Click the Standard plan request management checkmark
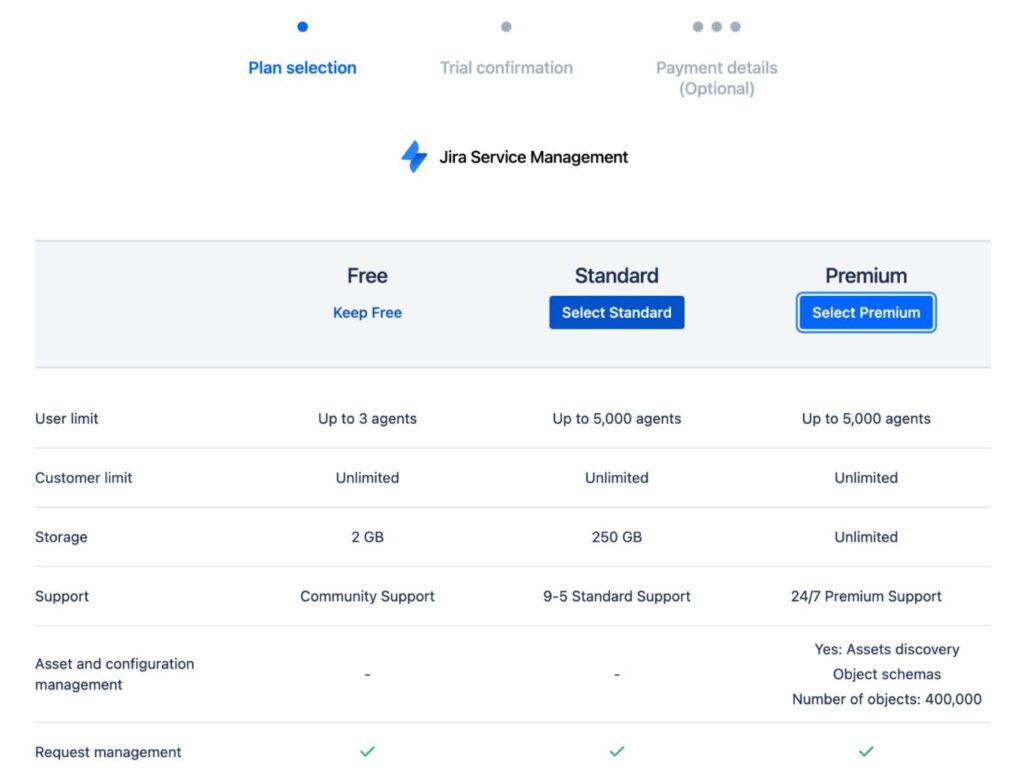Image resolution: width=1024 pixels, height=779 pixels. 616,751
